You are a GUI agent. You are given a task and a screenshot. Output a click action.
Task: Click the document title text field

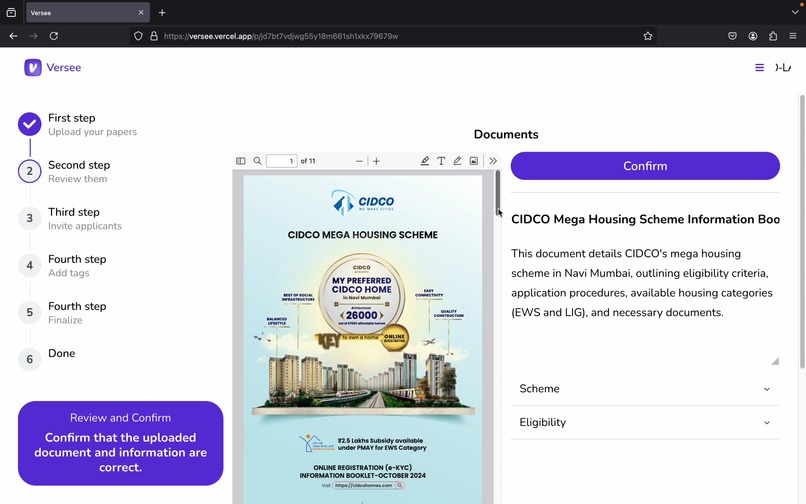[645, 219]
